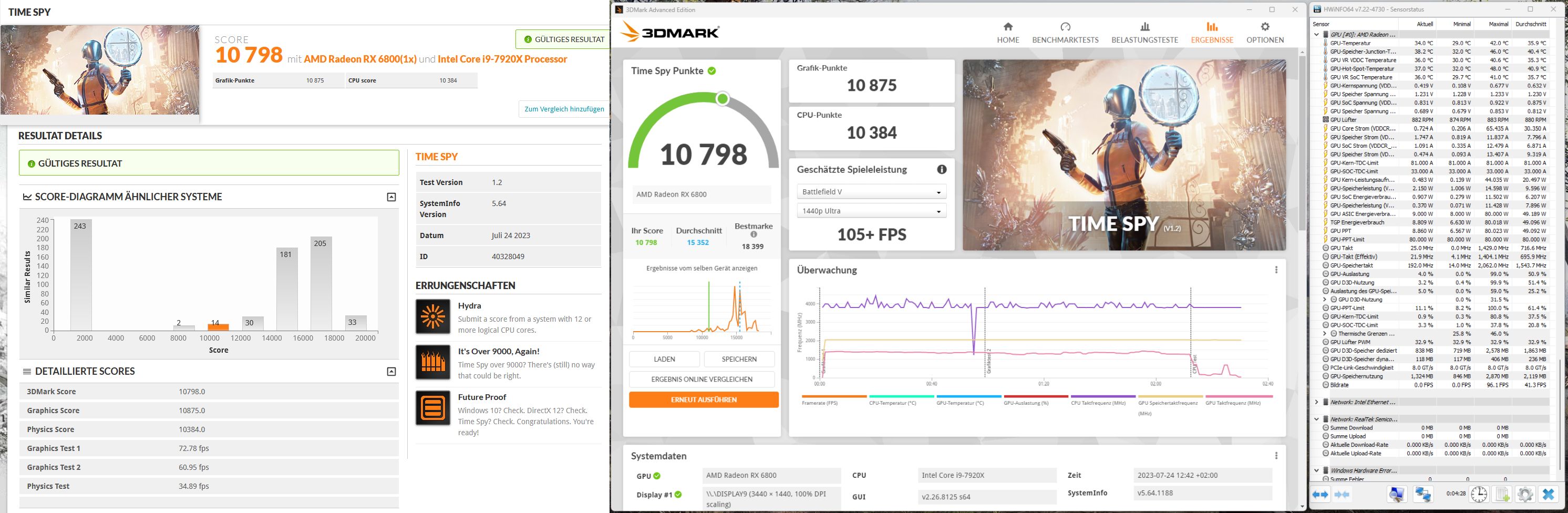Image resolution: width=1568 pixels, height=513 pixels.
Task: Click the Grafik-Punkte 10 875 score card
Action: tap(872, 81)
